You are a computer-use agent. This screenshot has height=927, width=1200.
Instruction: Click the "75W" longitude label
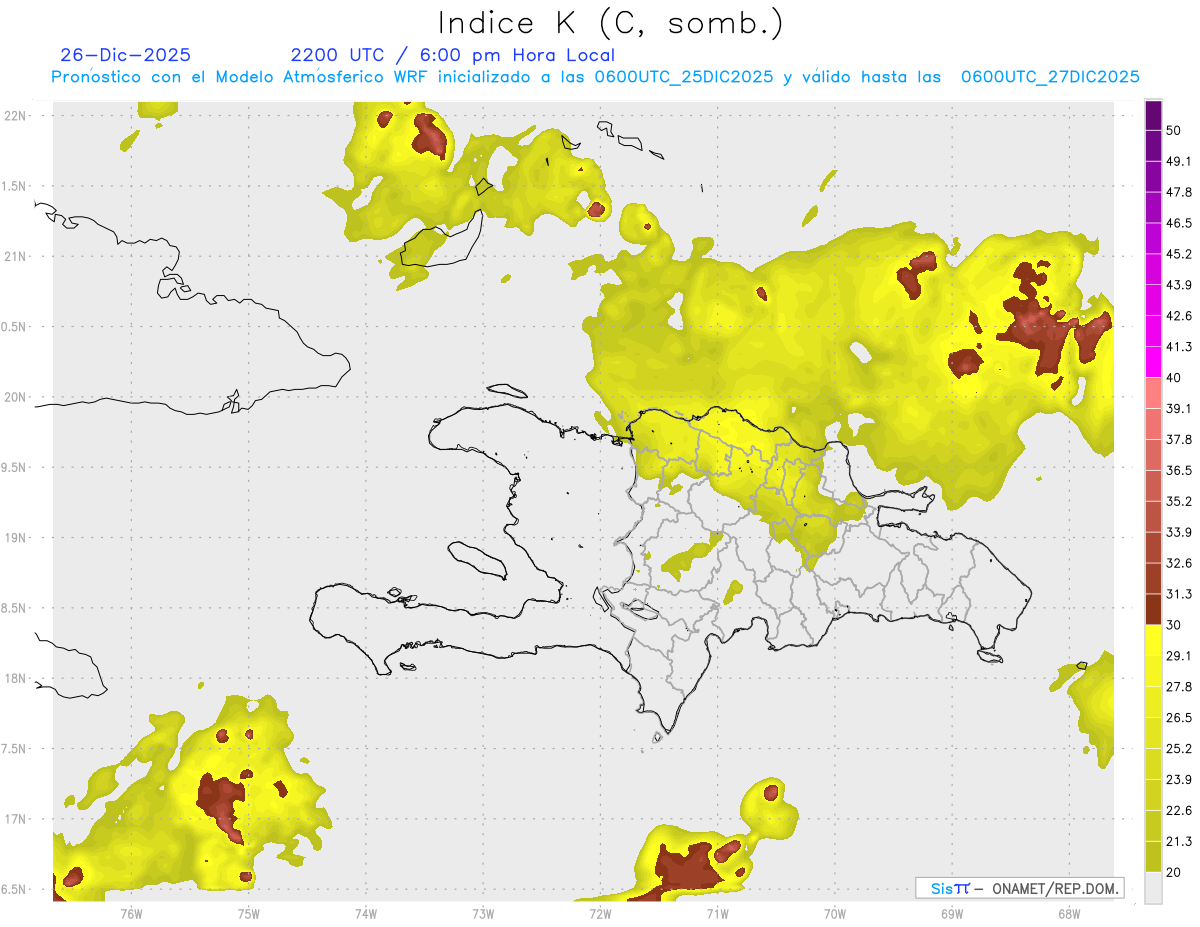(x=248, y=913)
